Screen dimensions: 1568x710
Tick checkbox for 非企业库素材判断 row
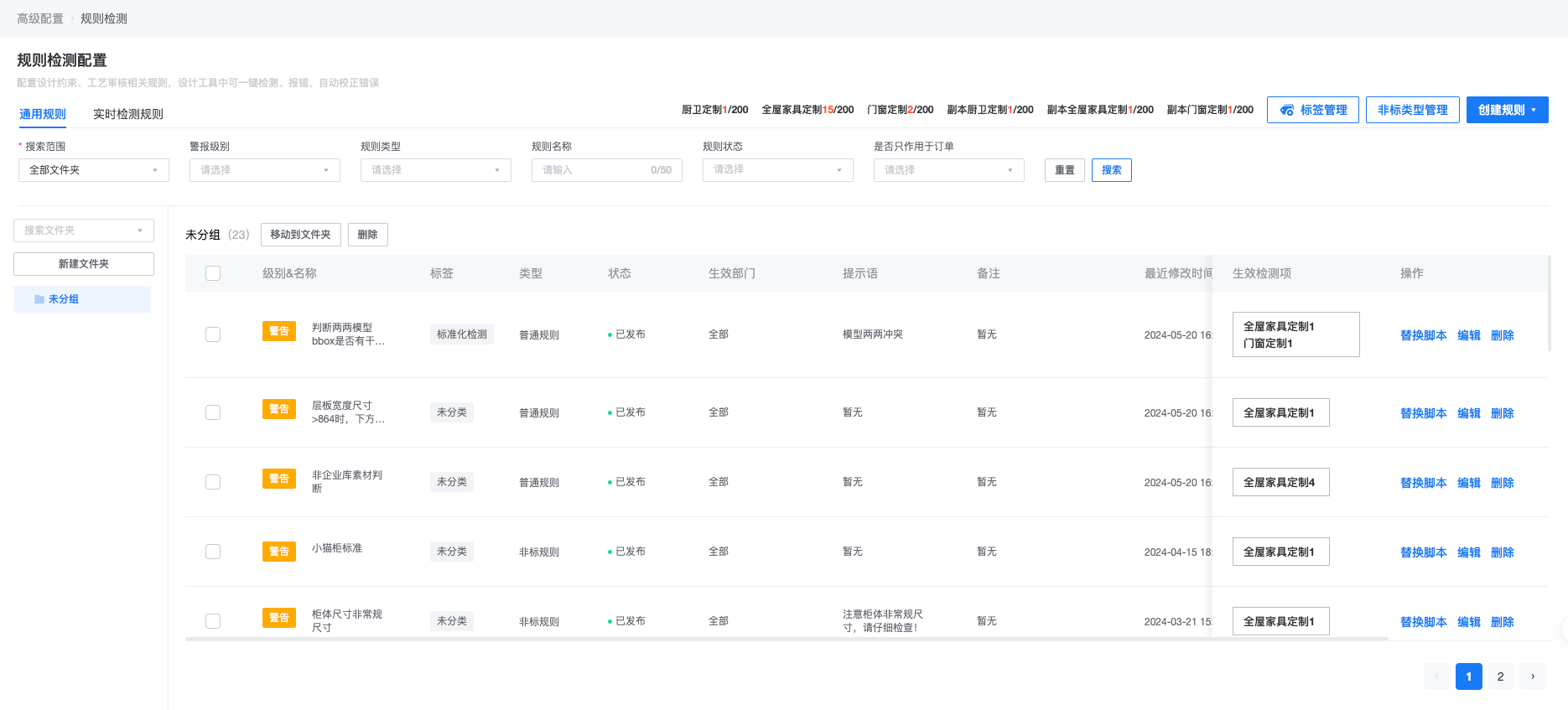pyautogui.click(x=213, y=482)
